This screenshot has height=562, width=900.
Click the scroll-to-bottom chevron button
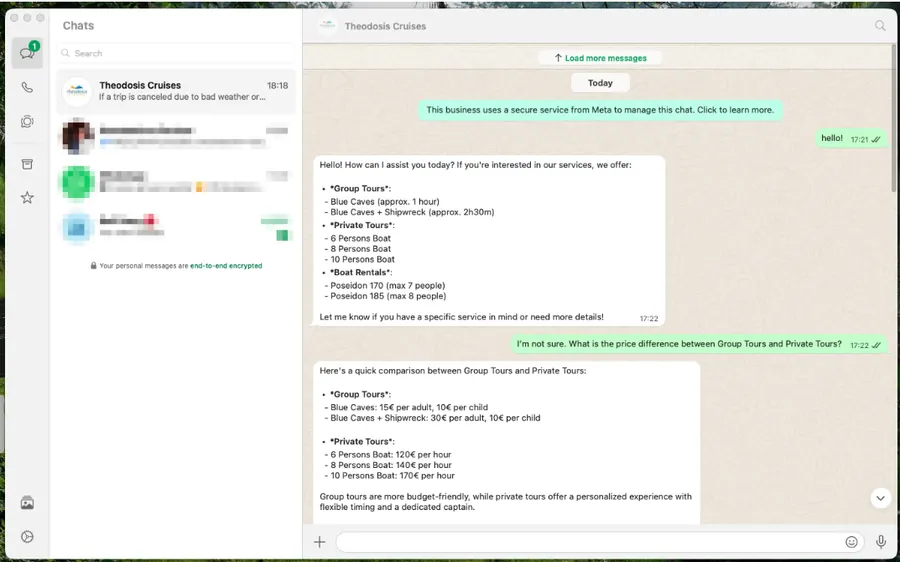pos(880,498)
